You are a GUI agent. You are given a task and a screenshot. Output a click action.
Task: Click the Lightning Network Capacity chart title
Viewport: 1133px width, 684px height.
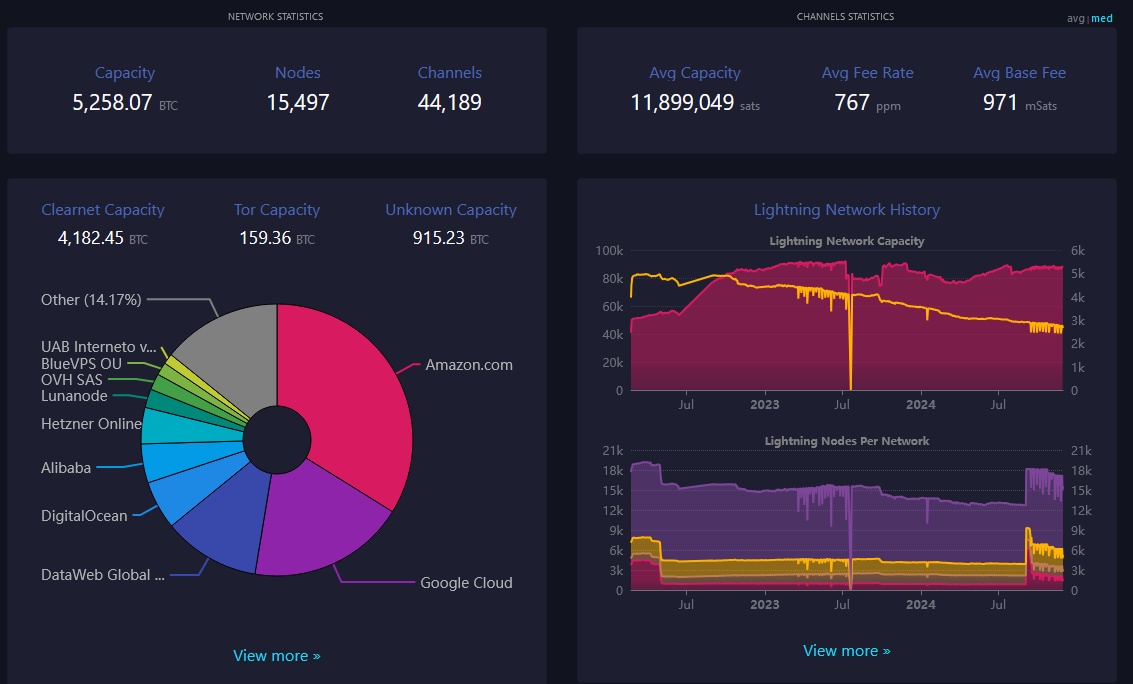tap(846, 241)
